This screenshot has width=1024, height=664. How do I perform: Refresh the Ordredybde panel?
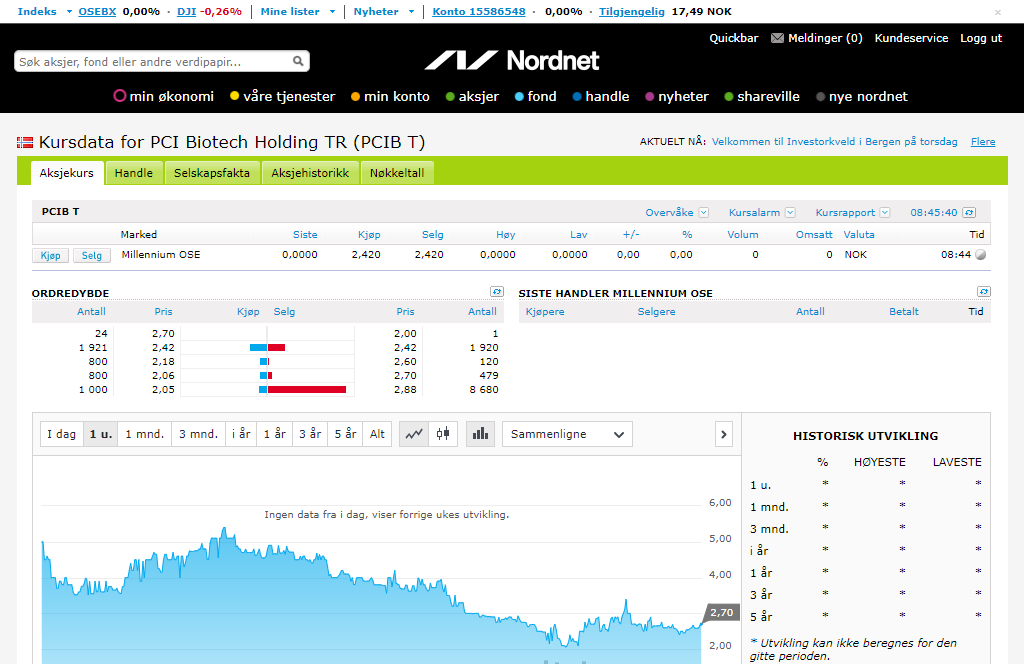tap(497, 291)
